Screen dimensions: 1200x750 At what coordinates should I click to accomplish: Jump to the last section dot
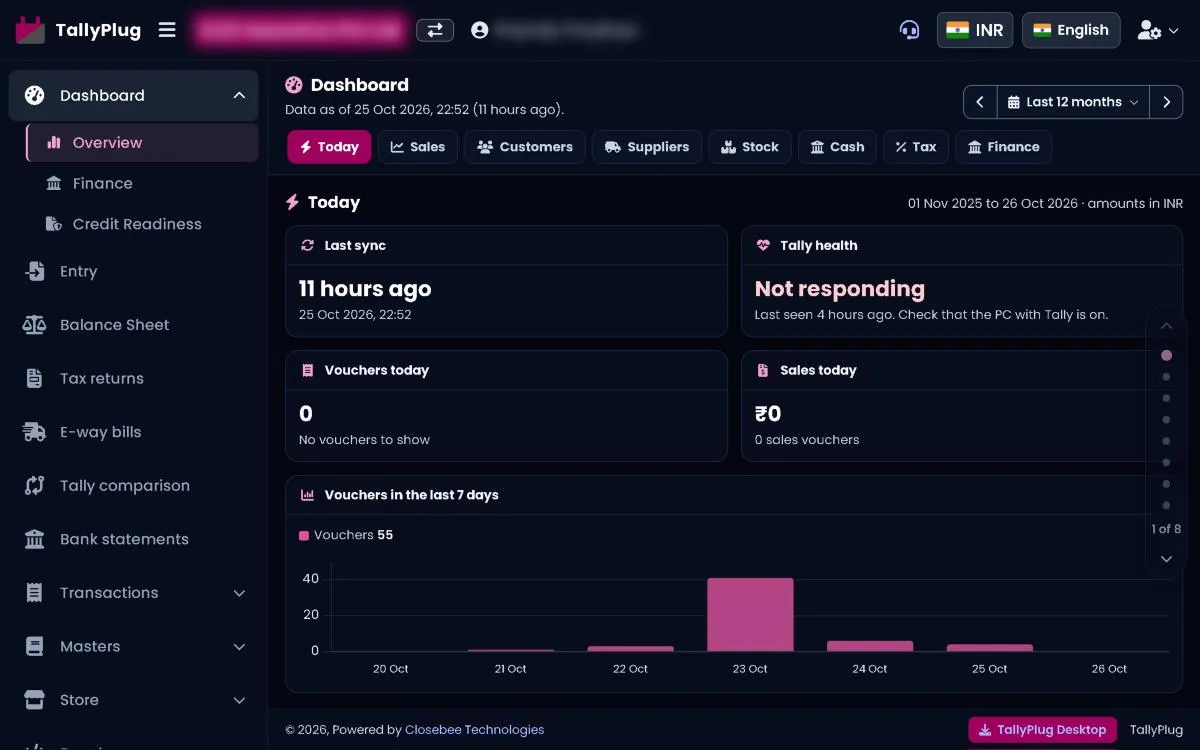[1166, 505]
